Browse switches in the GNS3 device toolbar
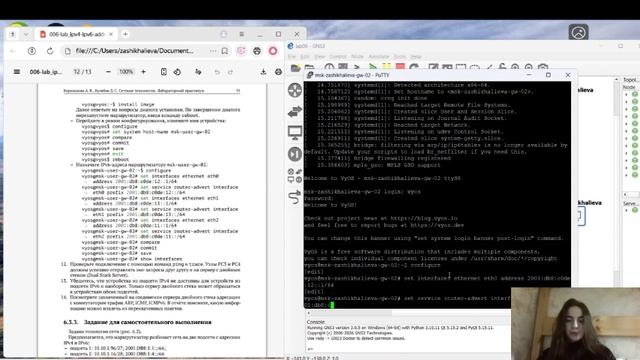This screenshot has width=640, height=360. coord(295,111)
